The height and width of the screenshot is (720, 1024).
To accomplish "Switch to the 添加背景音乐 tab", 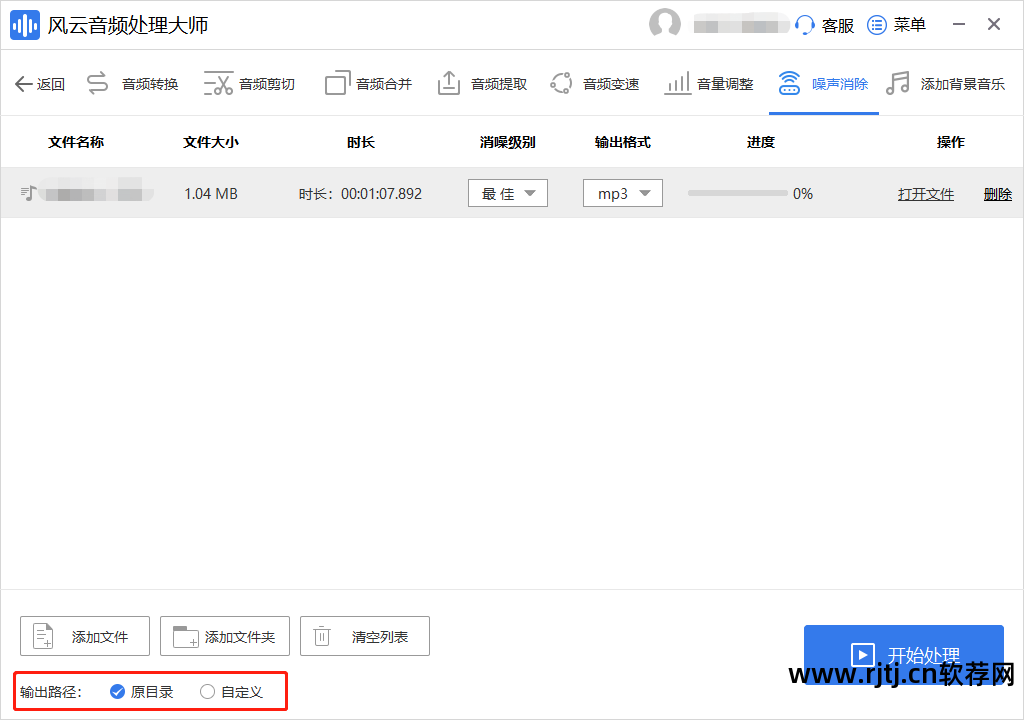I will coord(946,84).
